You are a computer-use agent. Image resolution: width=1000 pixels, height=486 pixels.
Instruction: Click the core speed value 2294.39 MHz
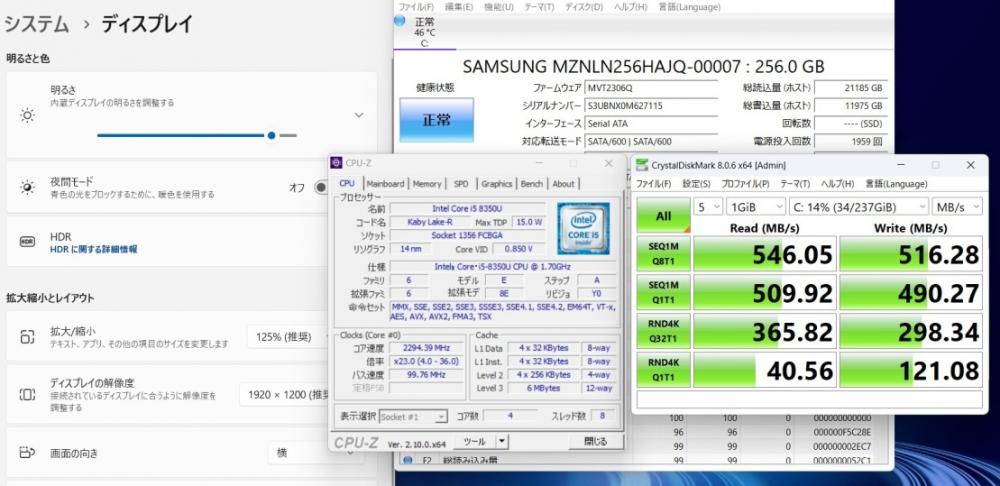426,348
